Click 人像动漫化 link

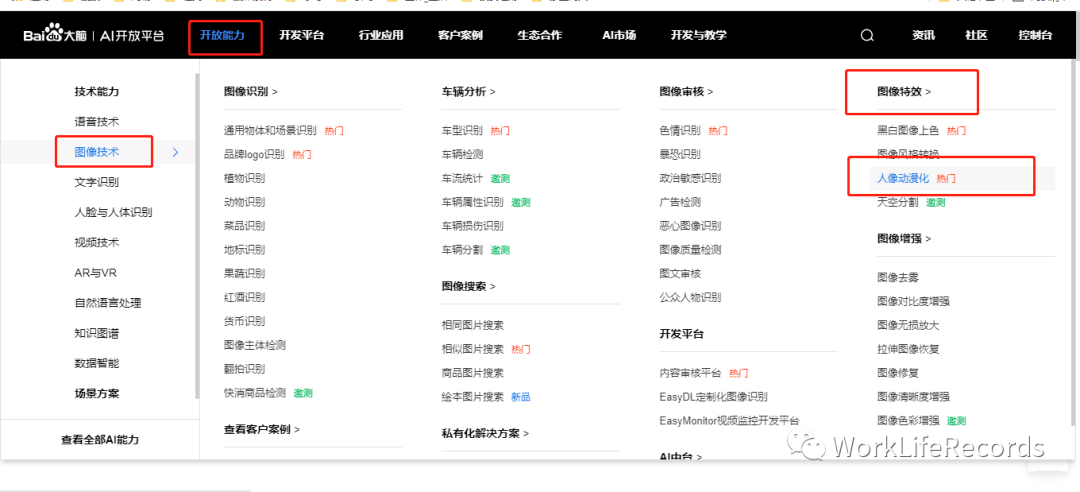point(903,178)
